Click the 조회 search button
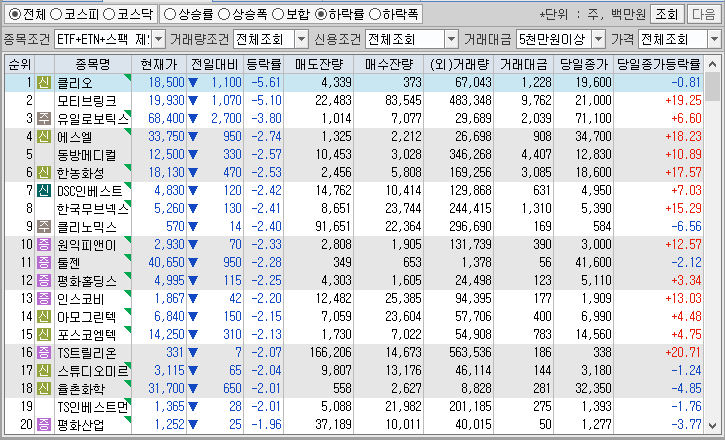 [x=667, y=14]
